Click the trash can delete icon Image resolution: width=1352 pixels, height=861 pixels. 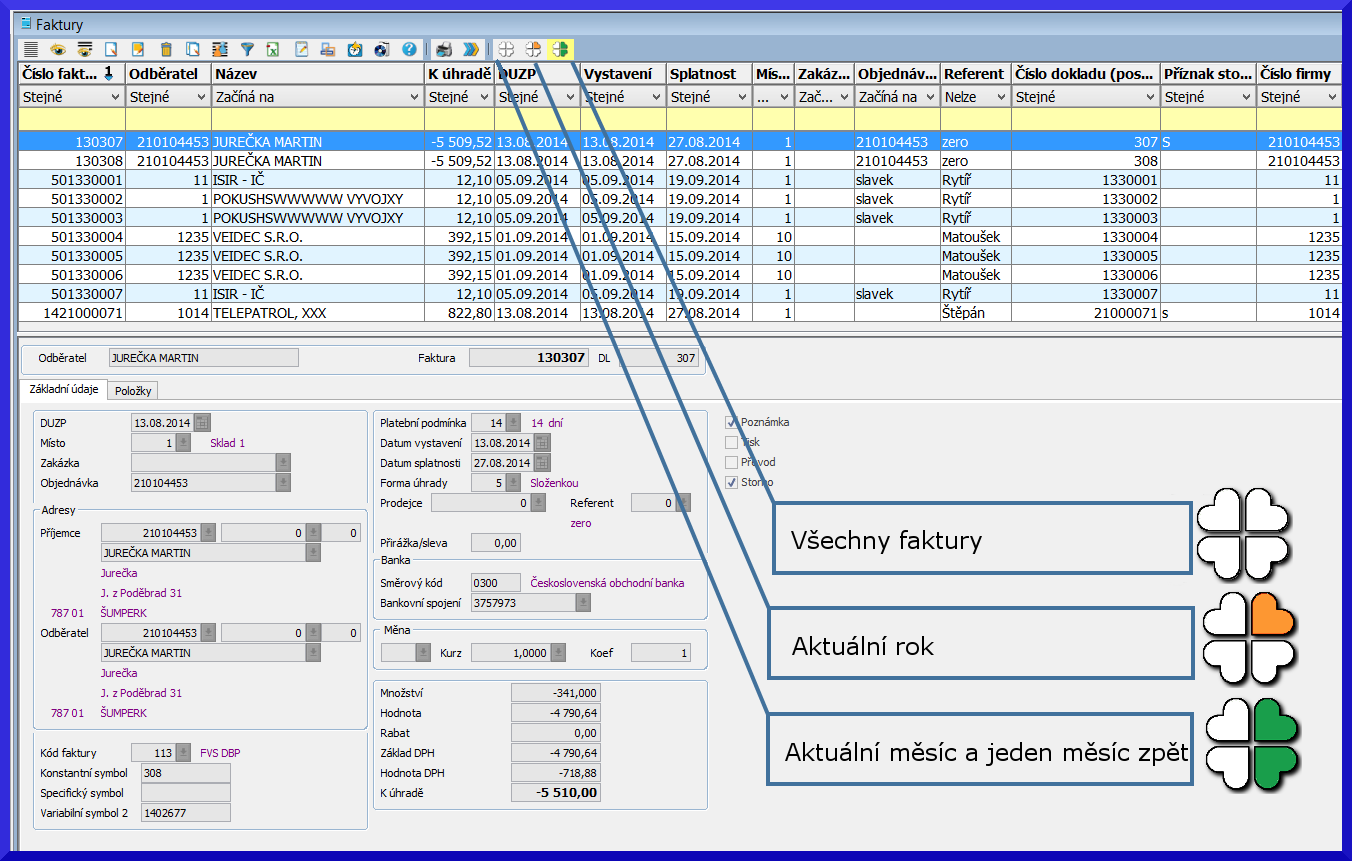click(166, 49)
